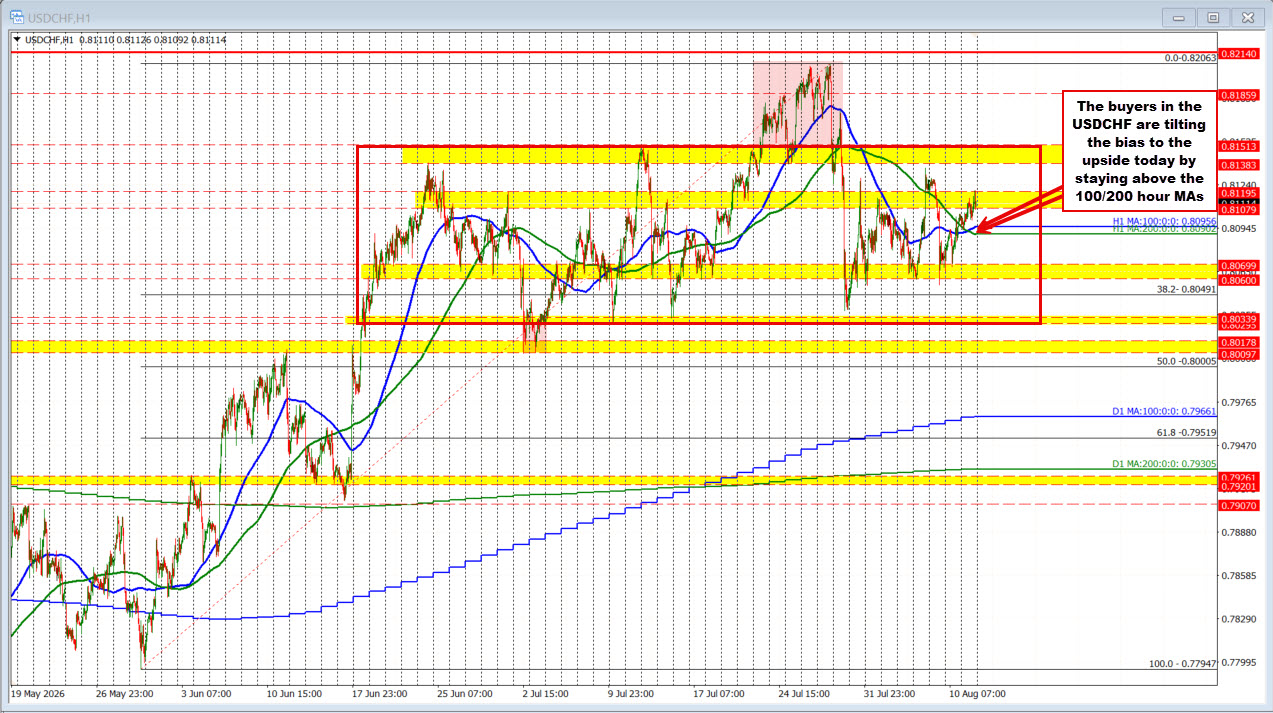Click the 61.8 -0.79519 Fibonacci label
The width and height of the screenshot is (1273, 713).
pos(1186,432)
